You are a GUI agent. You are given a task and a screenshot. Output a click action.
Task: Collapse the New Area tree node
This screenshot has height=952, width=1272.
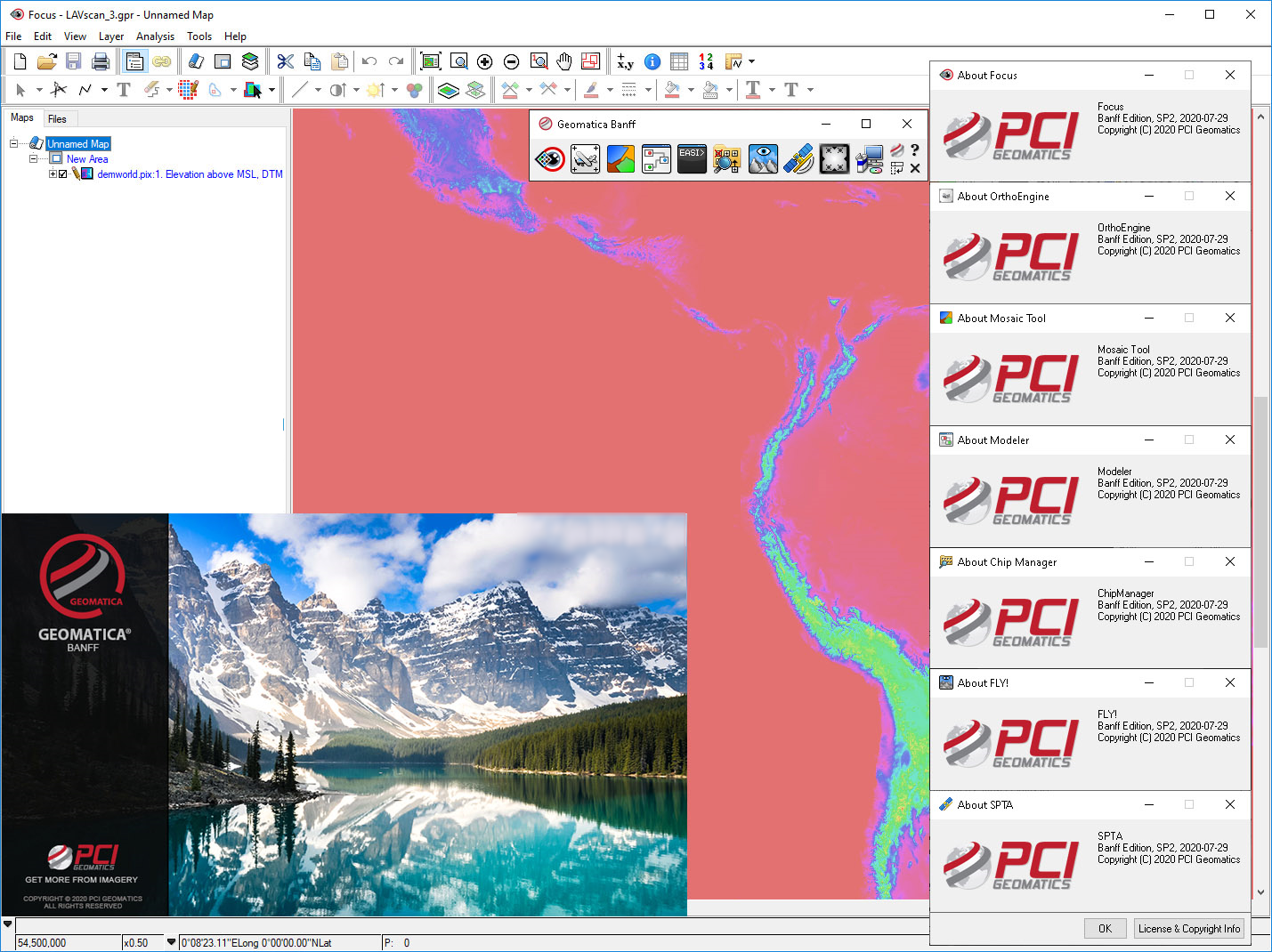[34, 158]
